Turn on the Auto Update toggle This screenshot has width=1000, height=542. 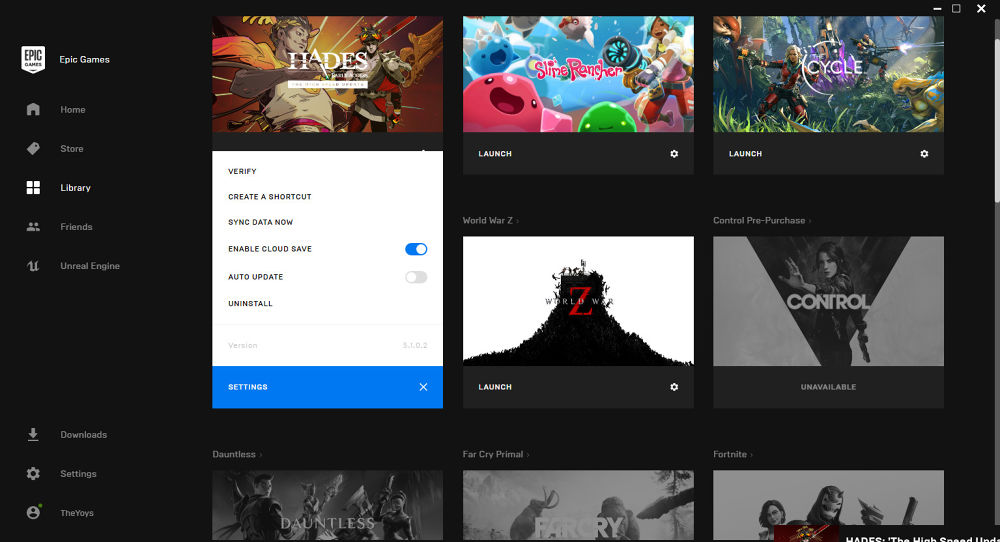click(x=416, y=277)
